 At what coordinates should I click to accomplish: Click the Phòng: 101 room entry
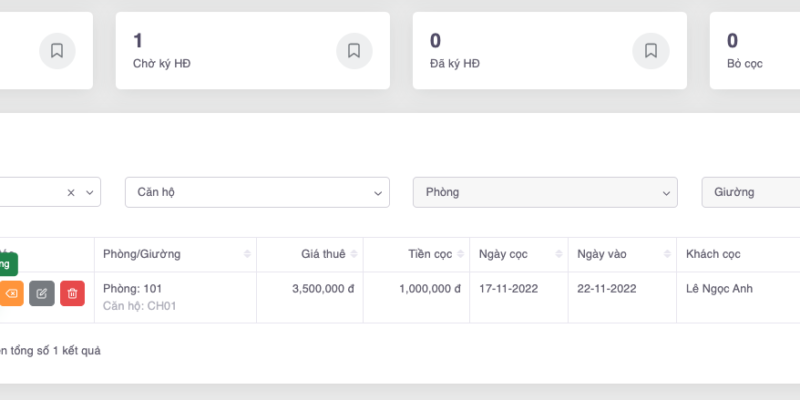click(x=132, y=289)
